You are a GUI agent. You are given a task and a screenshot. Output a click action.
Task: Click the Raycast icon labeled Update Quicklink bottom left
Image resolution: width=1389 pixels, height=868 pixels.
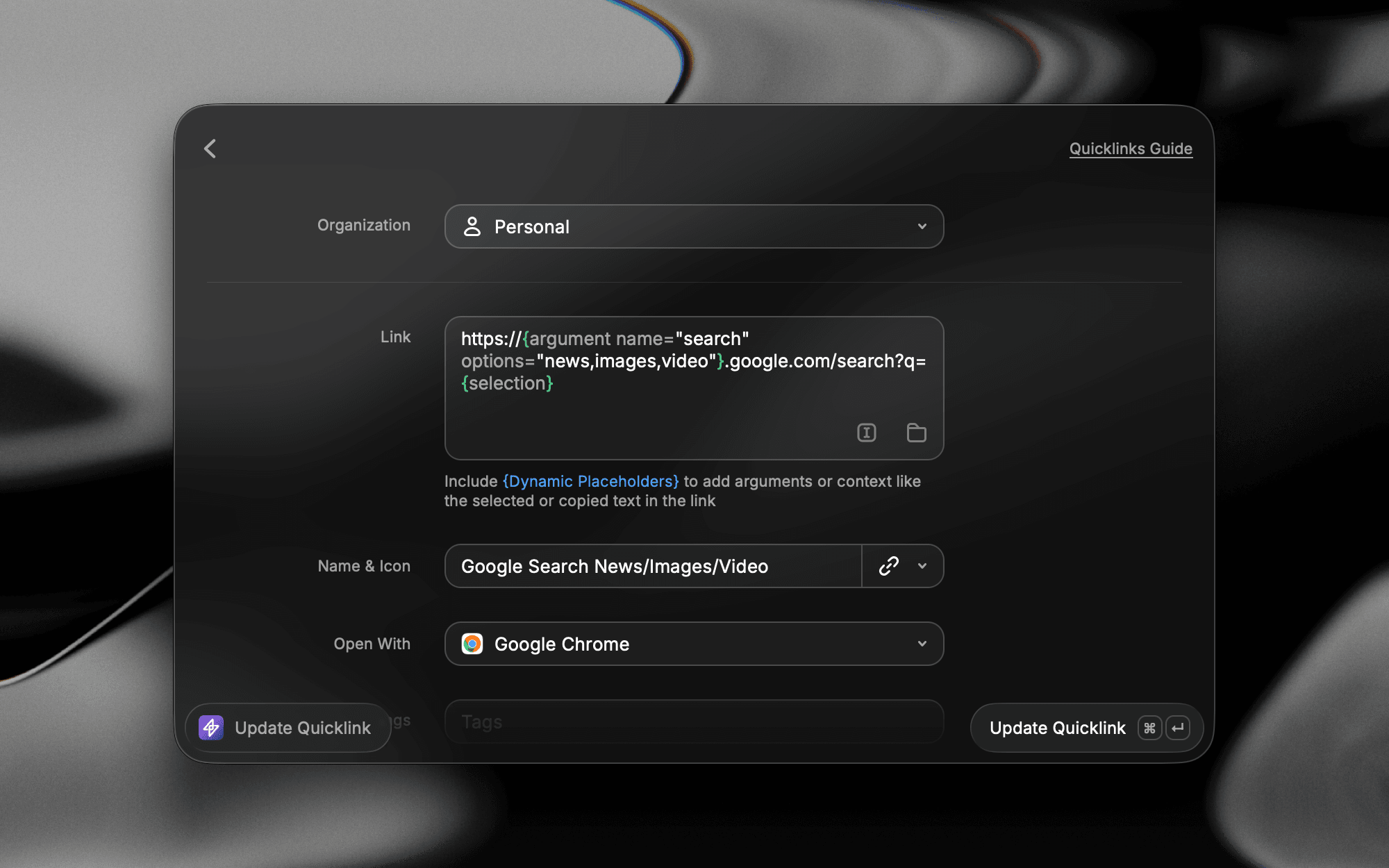[x=211, y=728]
